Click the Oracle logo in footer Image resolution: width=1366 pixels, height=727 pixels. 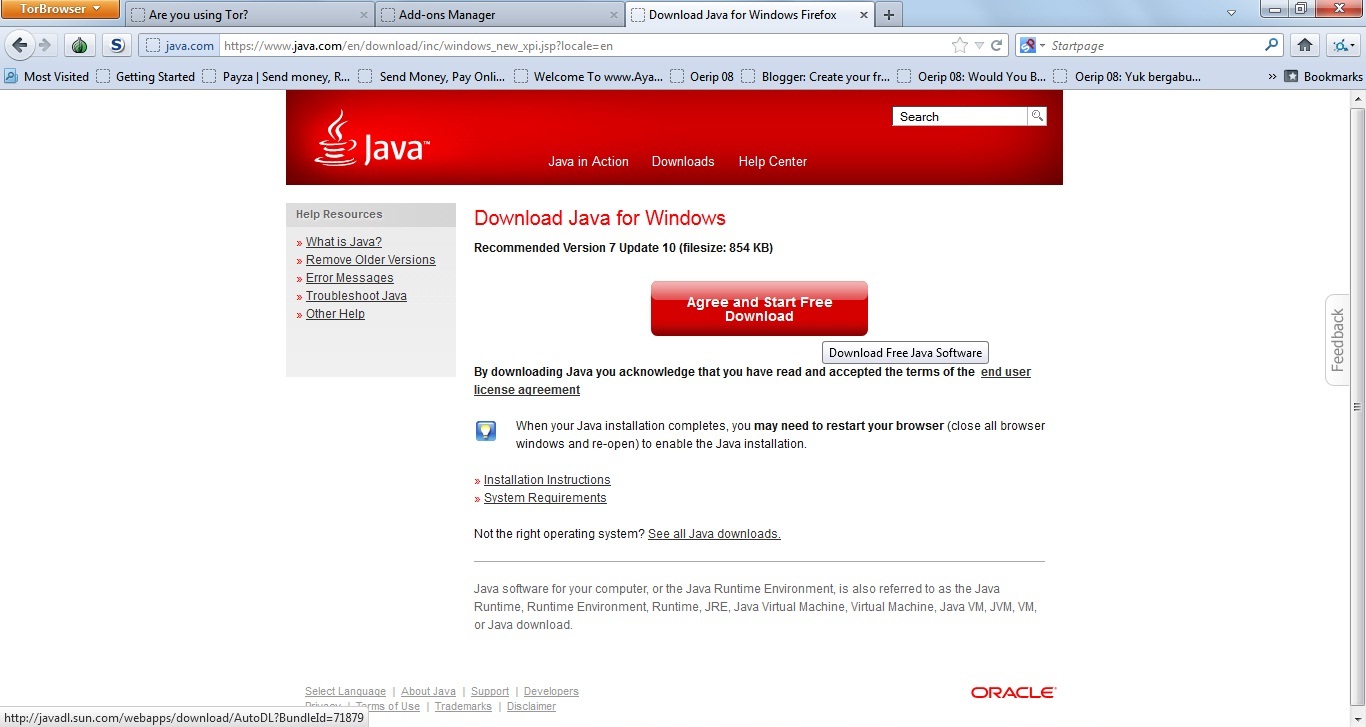tap(1013, 692)
